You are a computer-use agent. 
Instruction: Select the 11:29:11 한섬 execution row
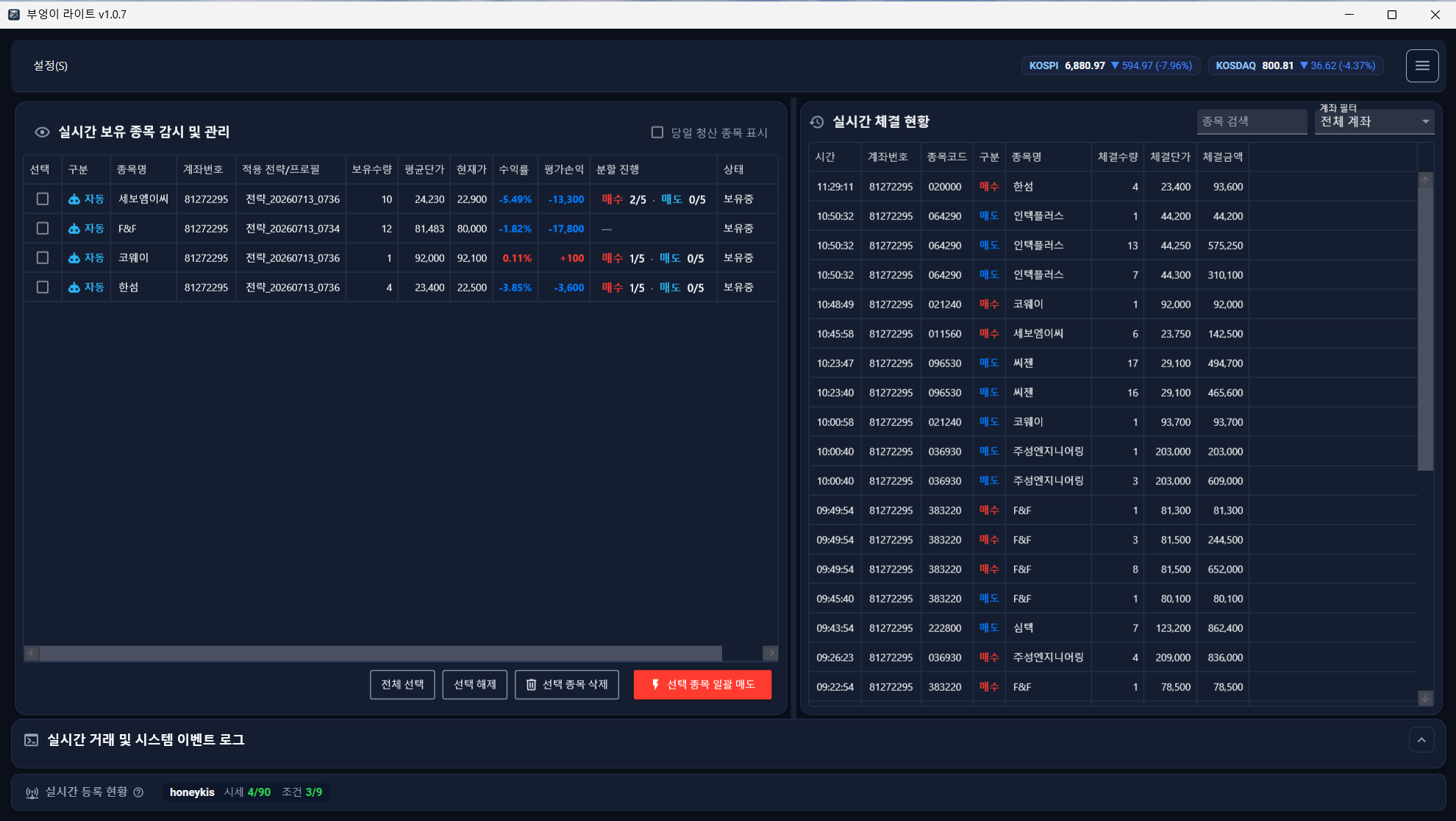1113,187
